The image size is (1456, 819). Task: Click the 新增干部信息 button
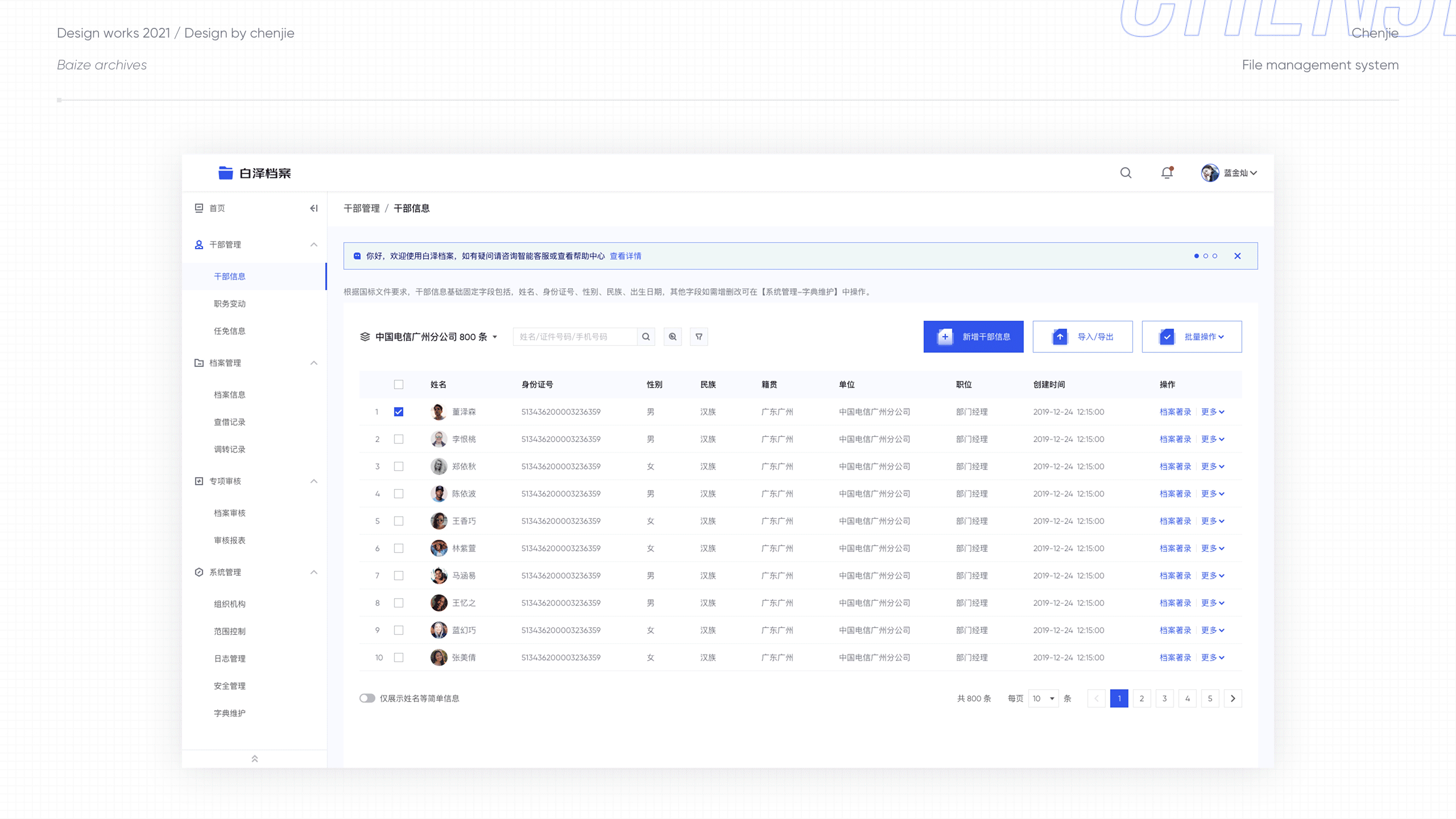(x=974, y=336)
